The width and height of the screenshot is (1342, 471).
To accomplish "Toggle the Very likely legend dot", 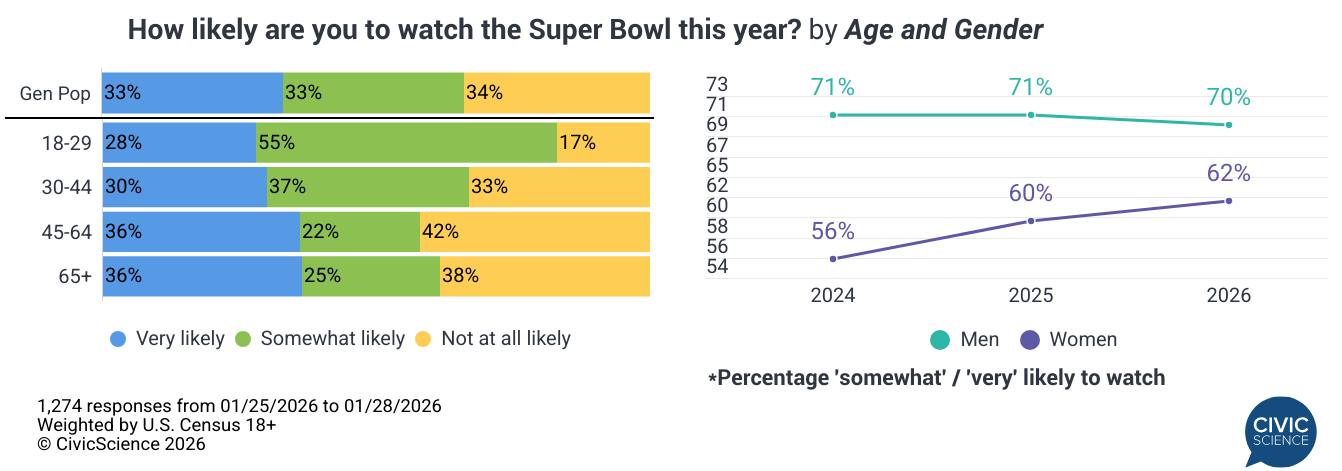I will tap(118, 339).
